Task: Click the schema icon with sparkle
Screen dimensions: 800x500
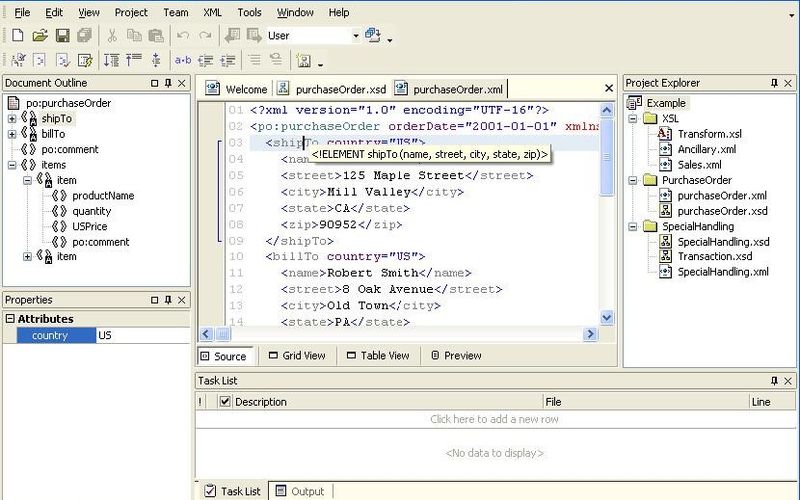Action: pos(304,61)
